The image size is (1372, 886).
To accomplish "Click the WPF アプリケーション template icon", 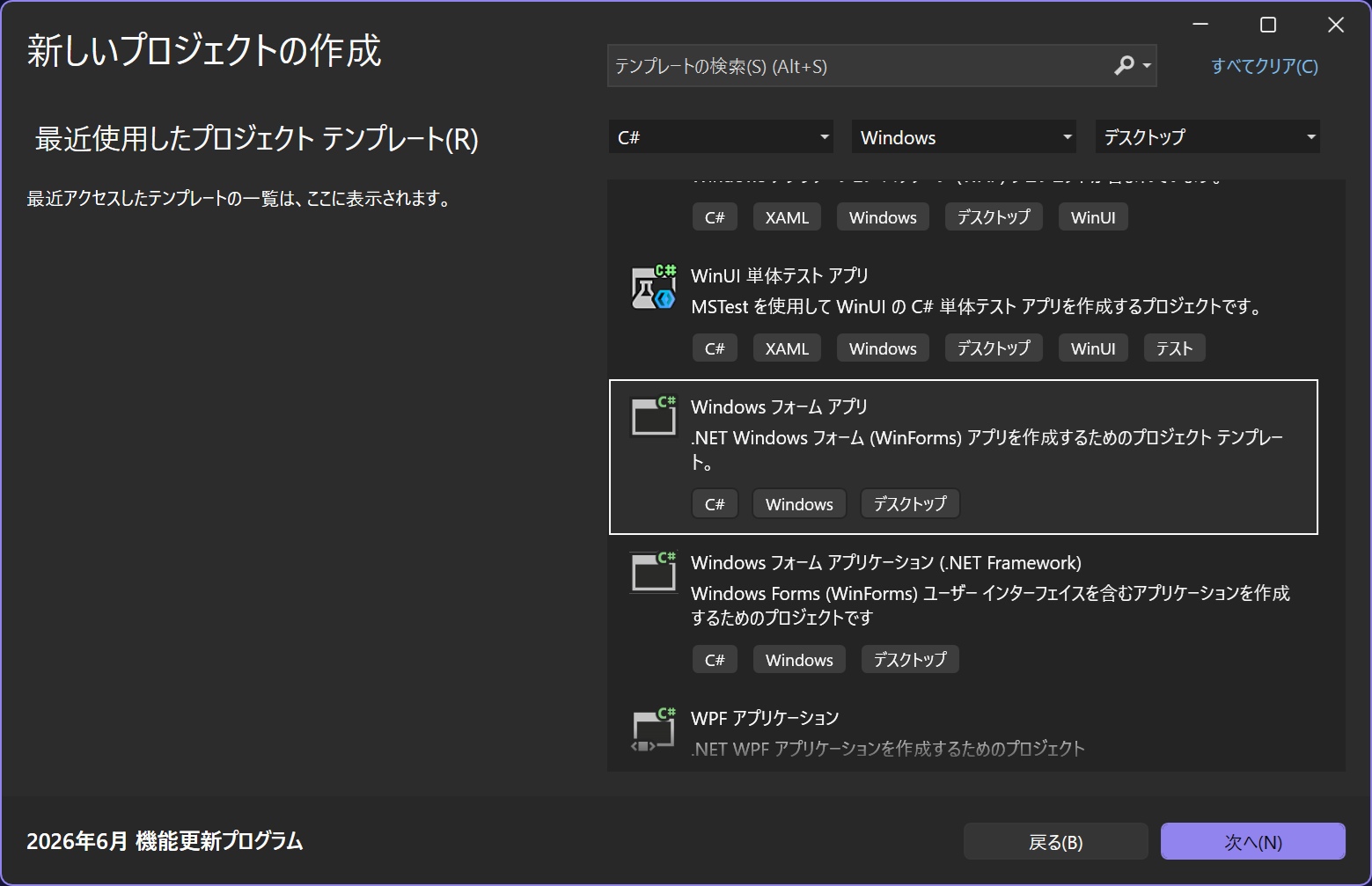I will pos(654,729).
